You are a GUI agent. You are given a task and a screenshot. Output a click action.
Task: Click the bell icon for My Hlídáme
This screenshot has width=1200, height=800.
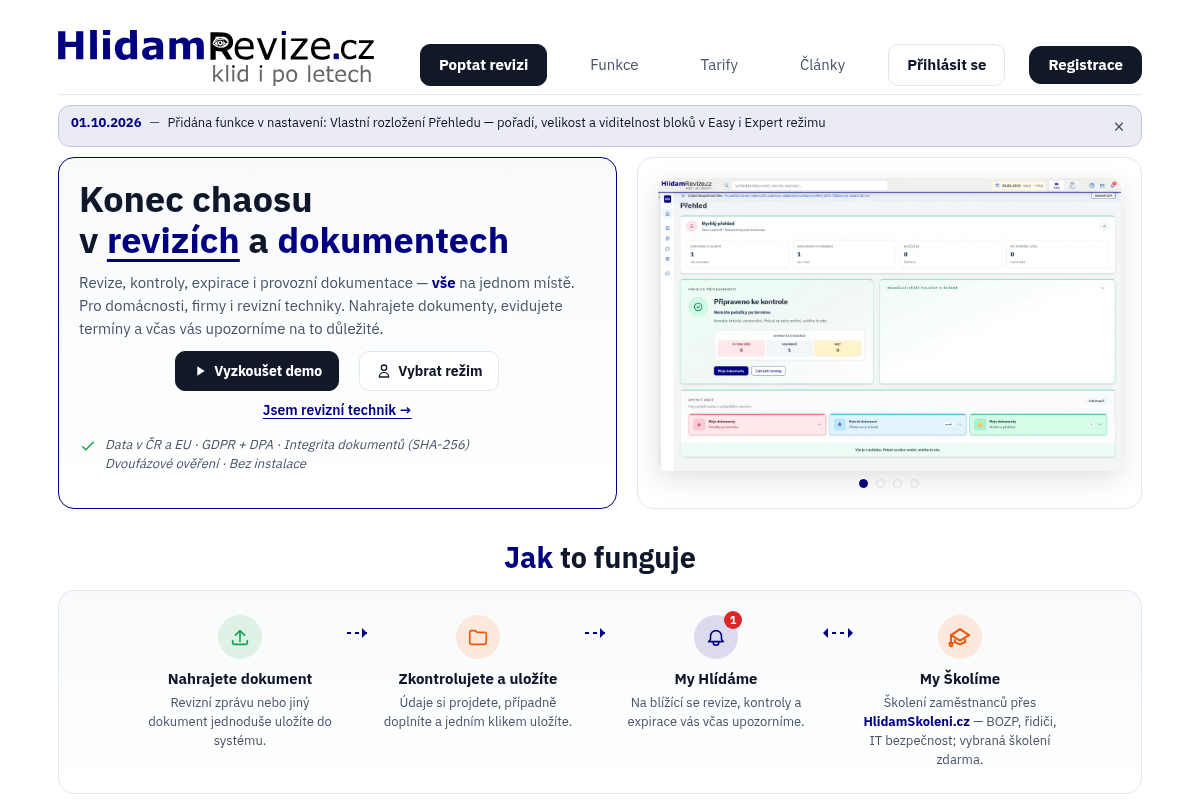click(716, 637)
